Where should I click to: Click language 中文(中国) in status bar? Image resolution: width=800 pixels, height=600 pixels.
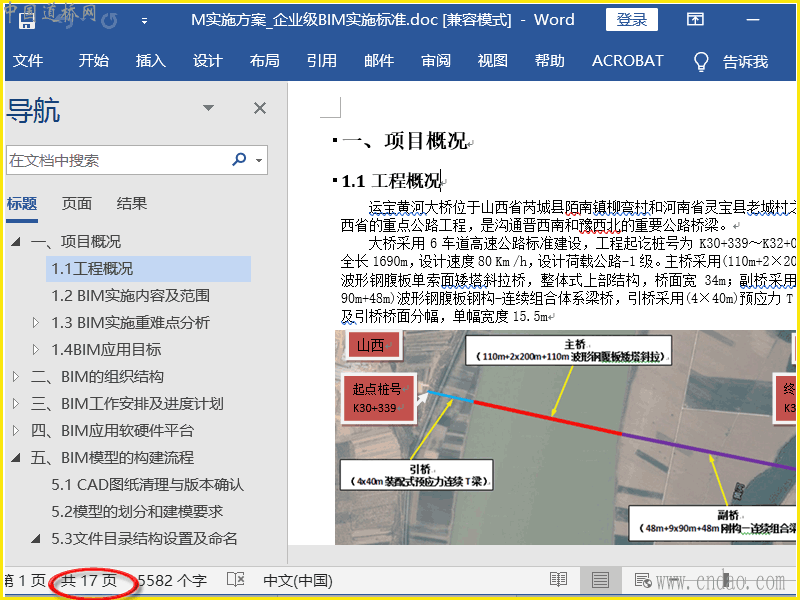click(x=298, y=581)
